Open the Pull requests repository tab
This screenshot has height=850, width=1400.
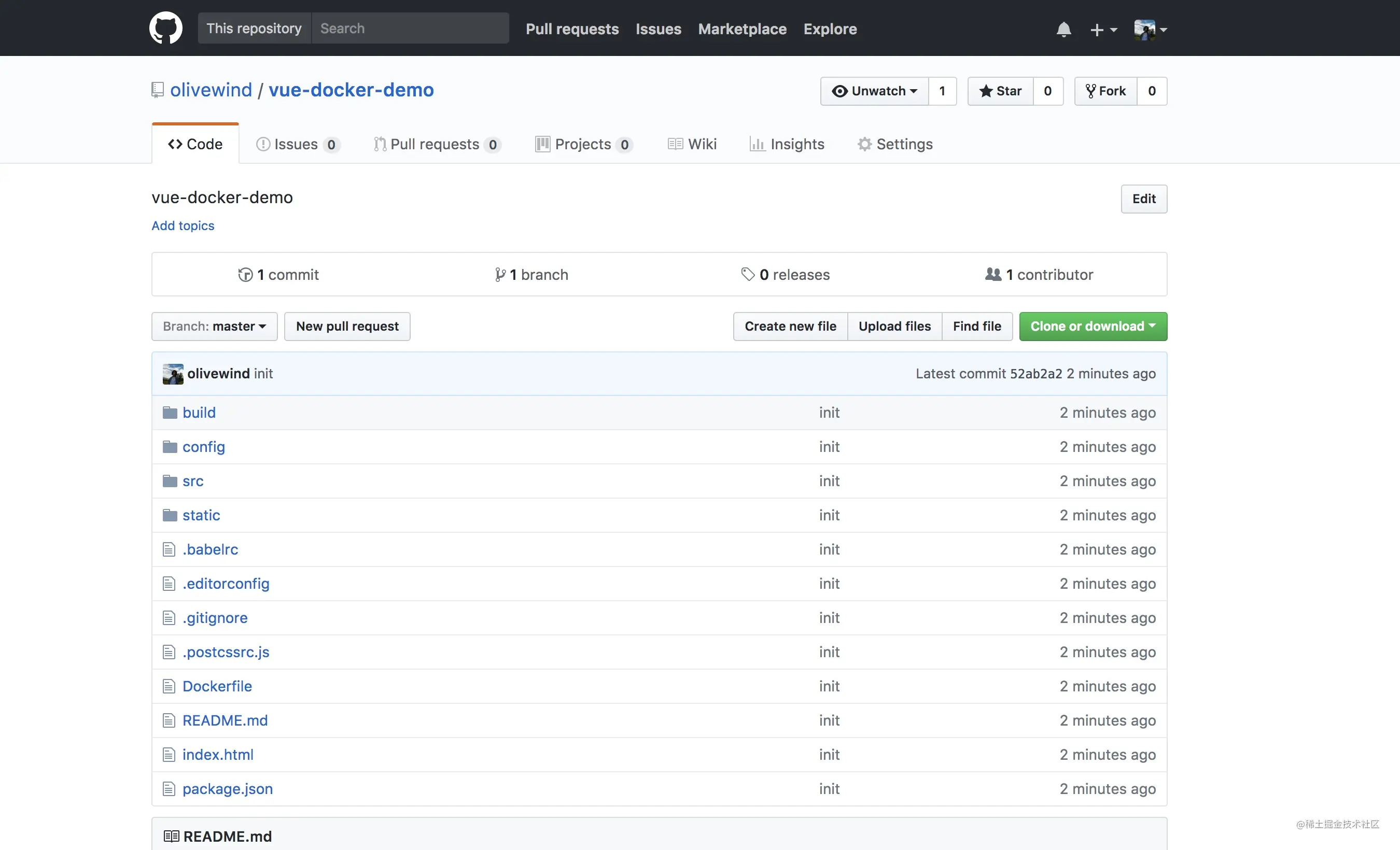[437, 144]
